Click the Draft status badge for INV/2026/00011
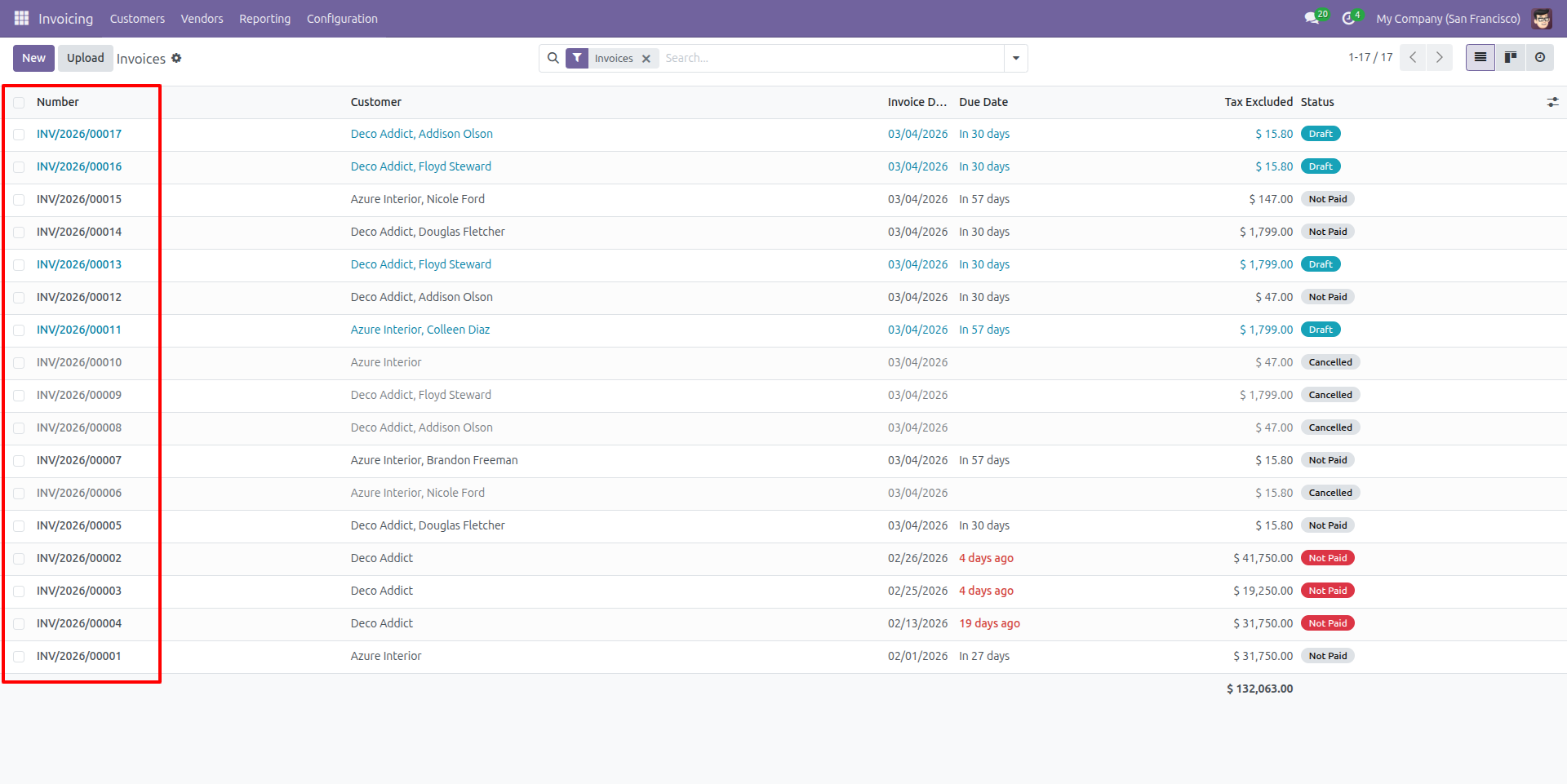 click(1321, 330)
